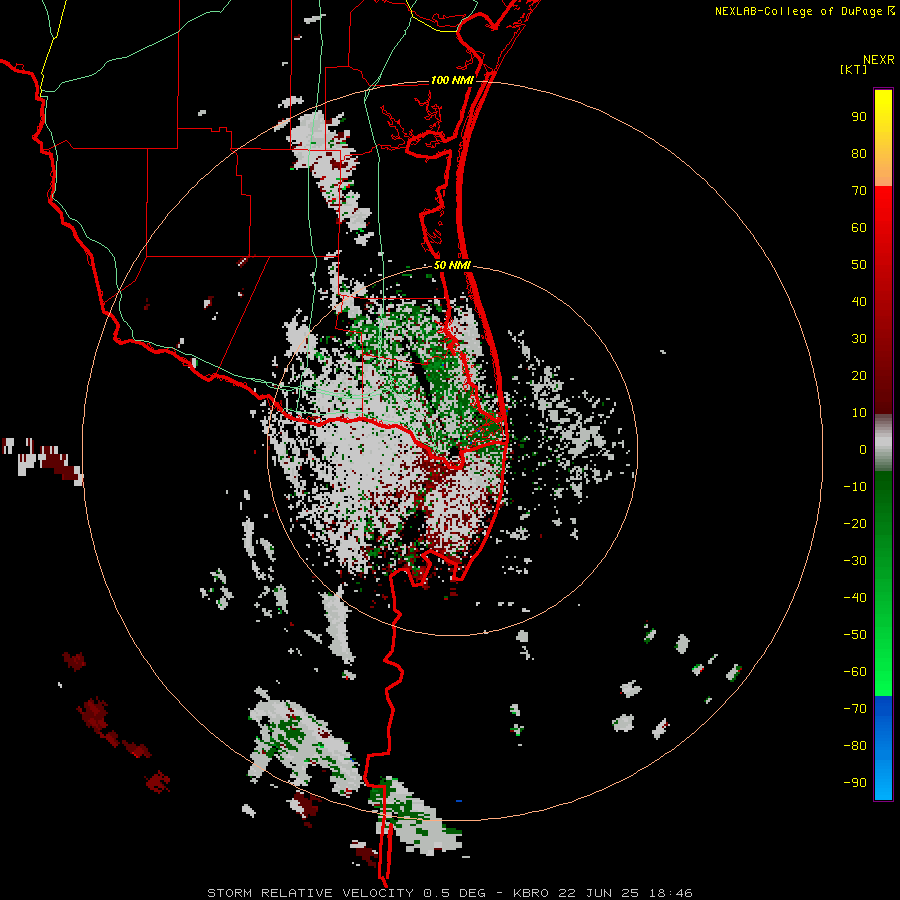The image size is (900, 900).
Task: Click the 70 value on the velocity scale
Action: (x=859, y=191)
